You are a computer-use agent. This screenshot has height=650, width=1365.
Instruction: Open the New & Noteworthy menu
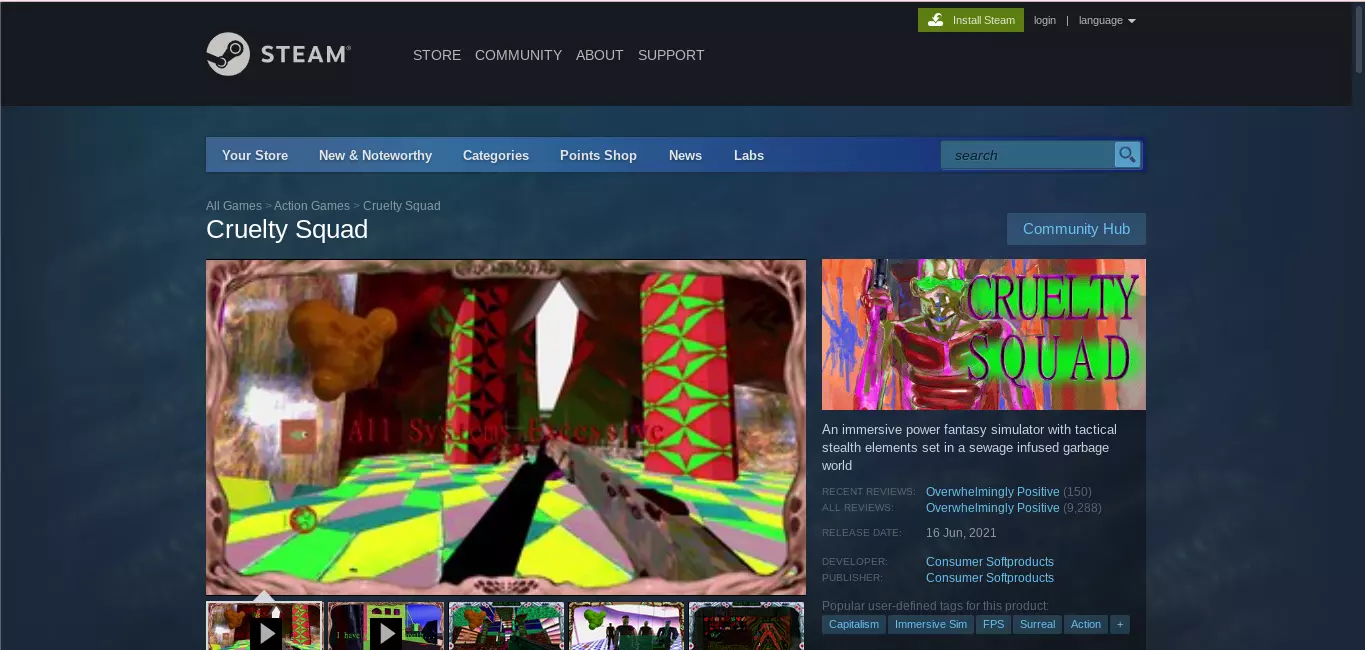[375, 155]
